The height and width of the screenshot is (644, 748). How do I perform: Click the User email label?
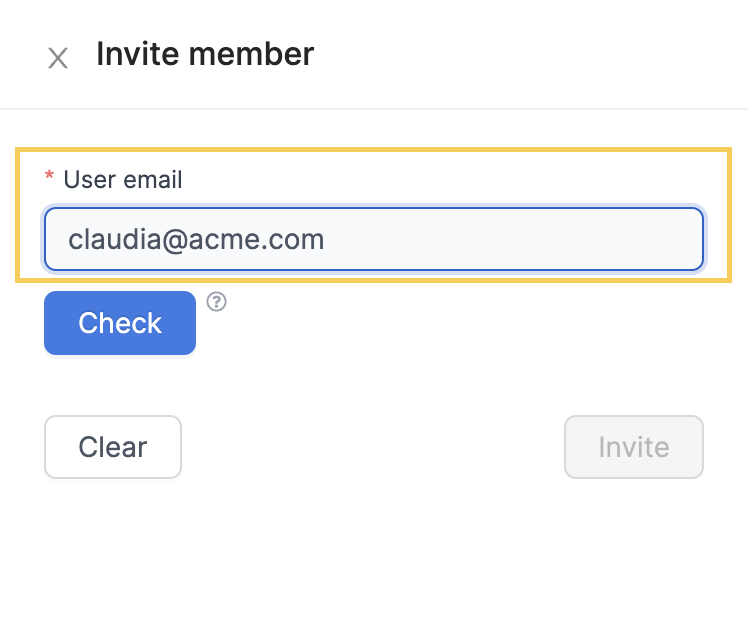click(123, 180)
